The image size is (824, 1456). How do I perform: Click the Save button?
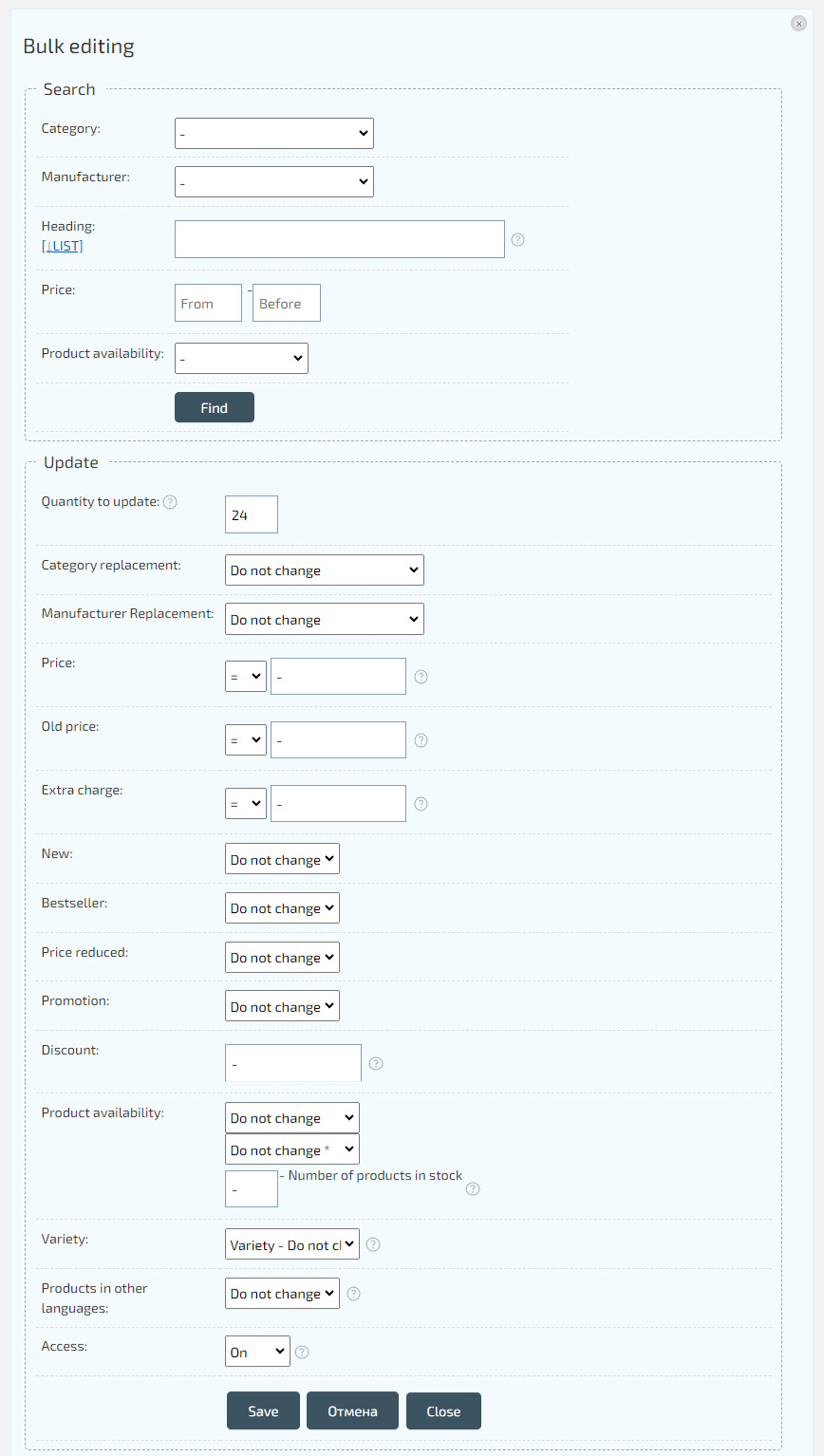[263, 1411]
